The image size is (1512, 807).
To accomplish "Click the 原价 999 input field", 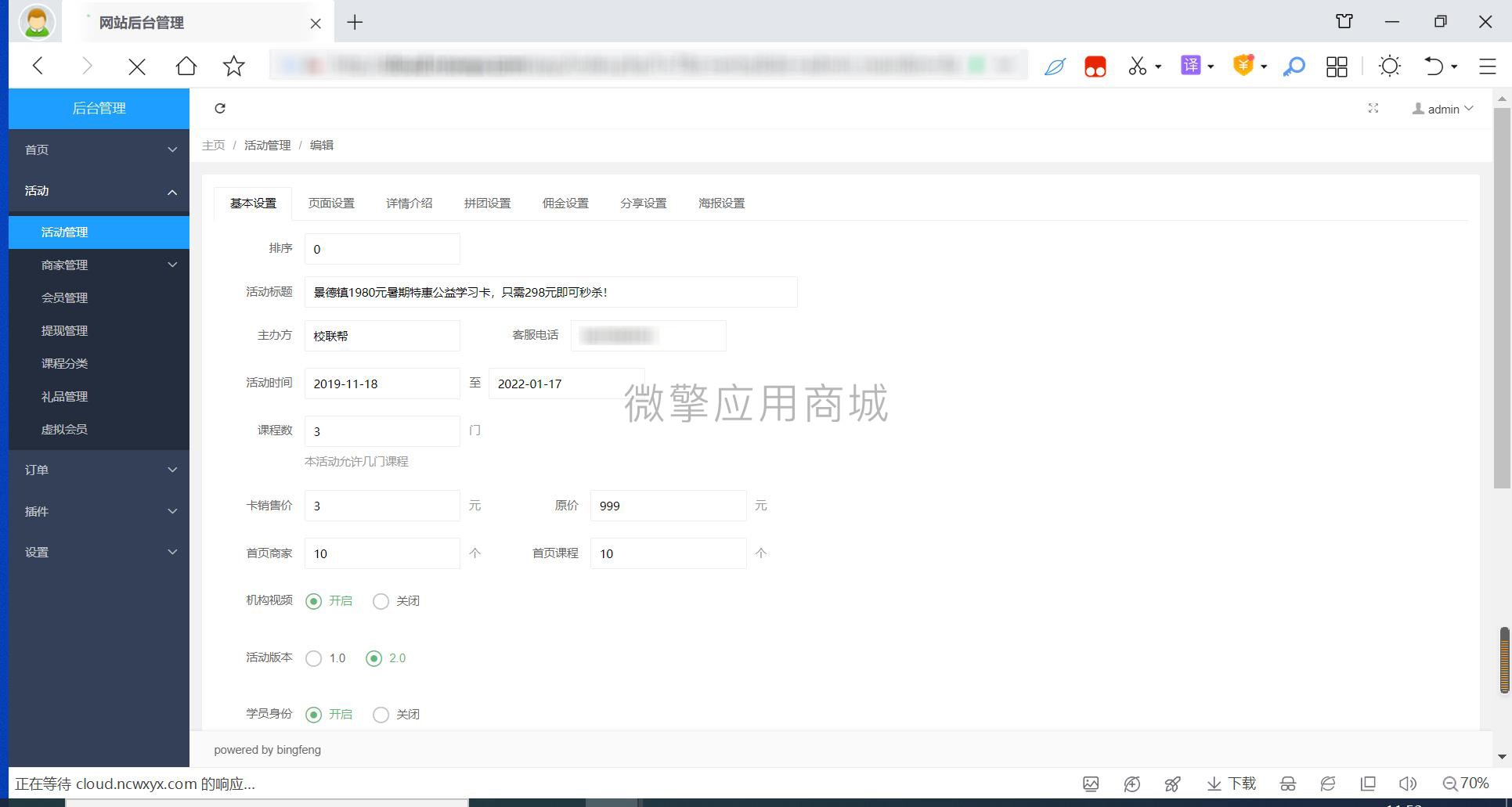I will click(668, 506).
